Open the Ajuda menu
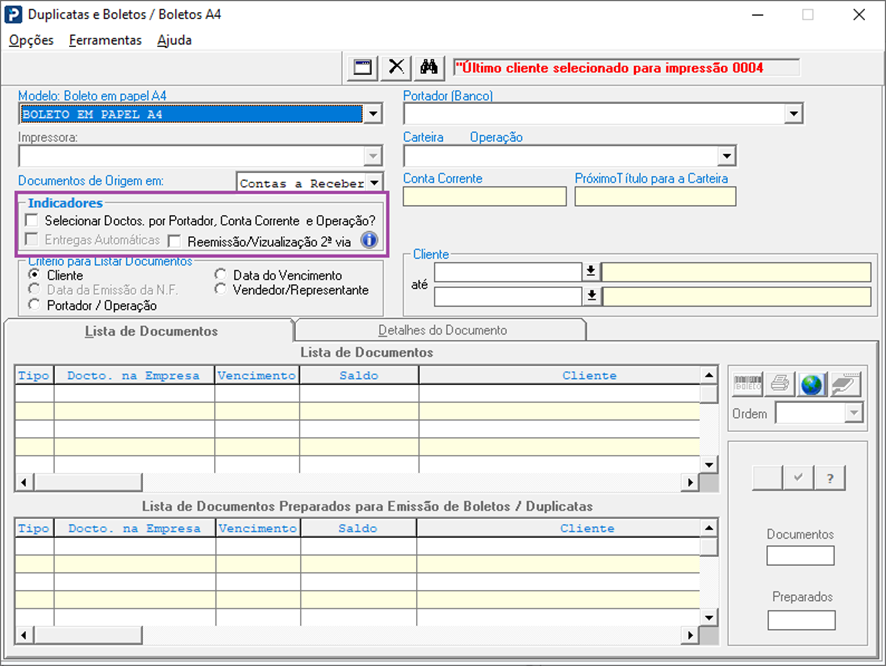Image resolution: width=886 pixels, height=666 pixels. 174,40
